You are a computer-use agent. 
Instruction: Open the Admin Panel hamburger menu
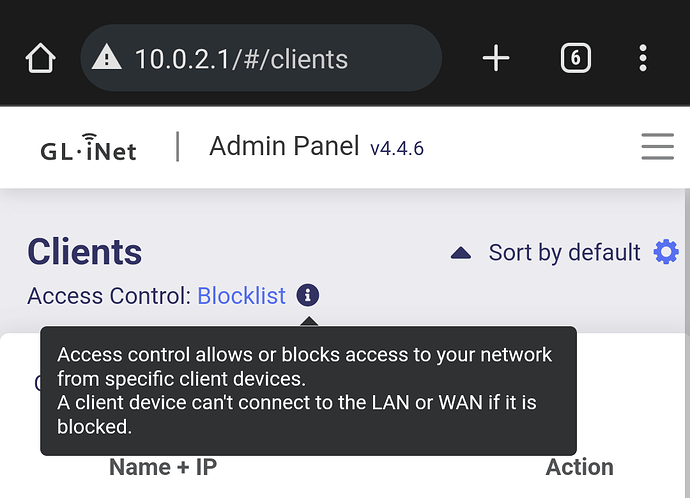pos(657,148)
